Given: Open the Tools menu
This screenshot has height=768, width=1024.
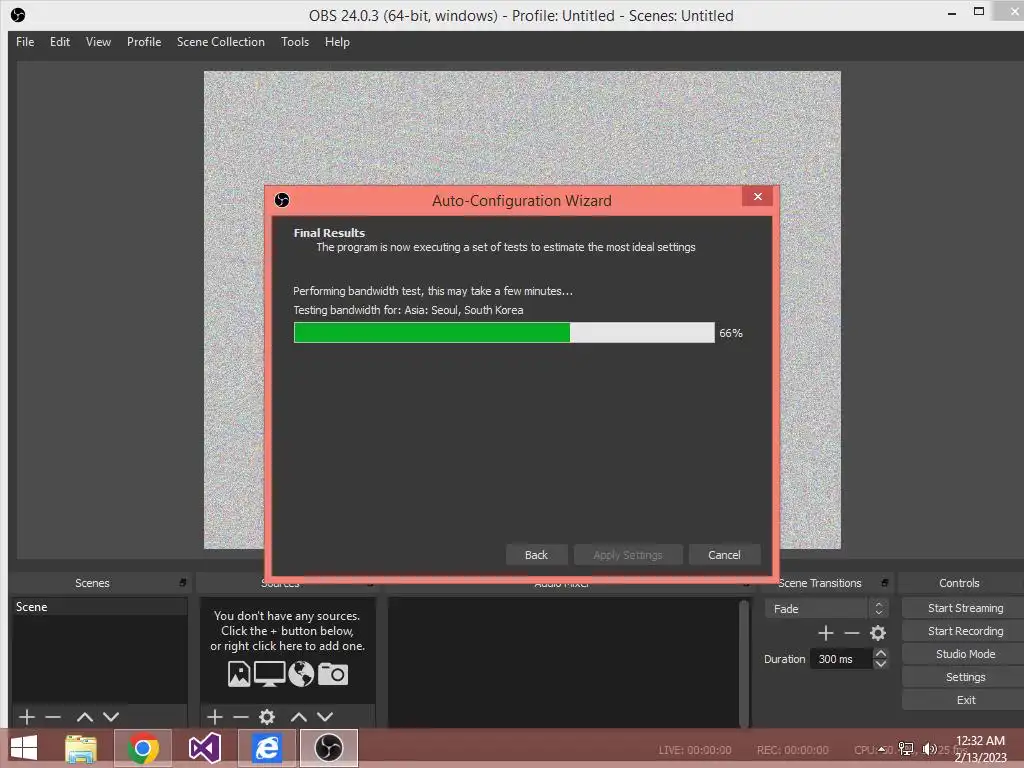Looking at the screenshot, I should pos(295,42).
